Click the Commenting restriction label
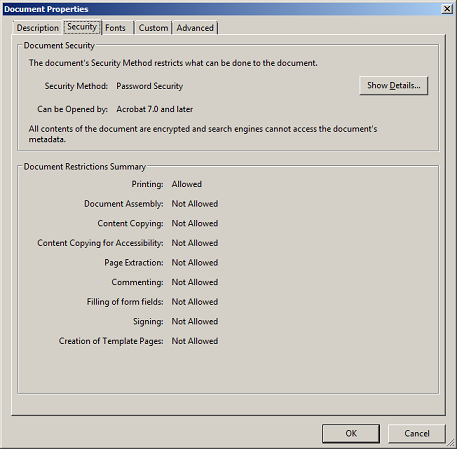The width and height of the screenshot is (457, 449). tap(137, 282)
